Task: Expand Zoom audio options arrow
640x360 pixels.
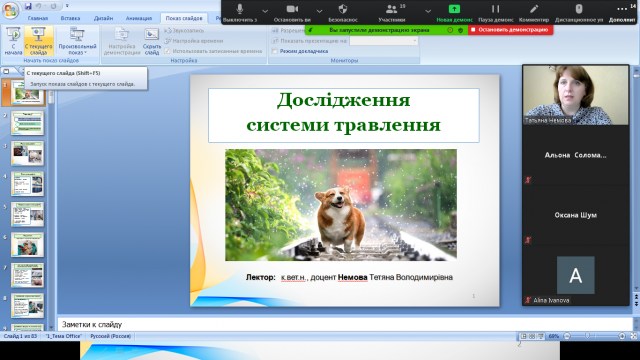Action: click(x=265, y=11)
